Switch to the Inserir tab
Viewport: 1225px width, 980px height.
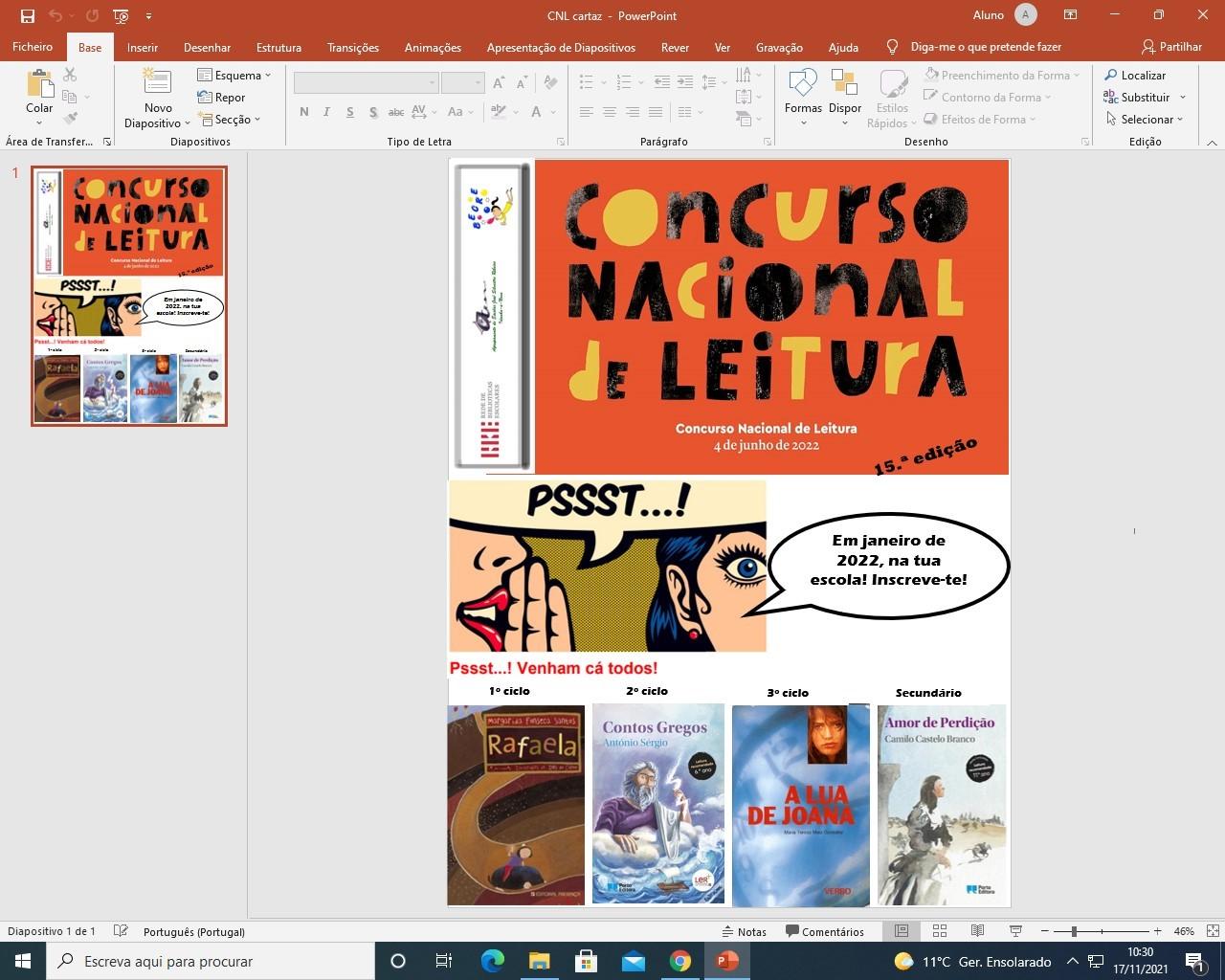pos(143,47)
